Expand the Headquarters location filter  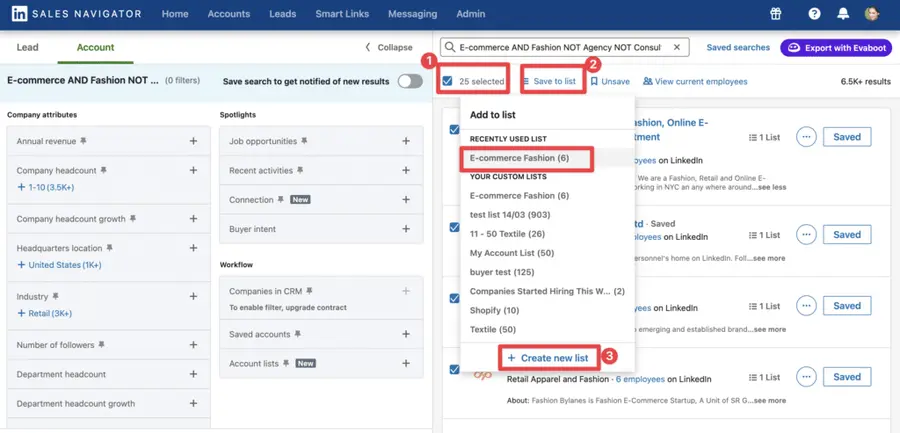coord(193,248)
